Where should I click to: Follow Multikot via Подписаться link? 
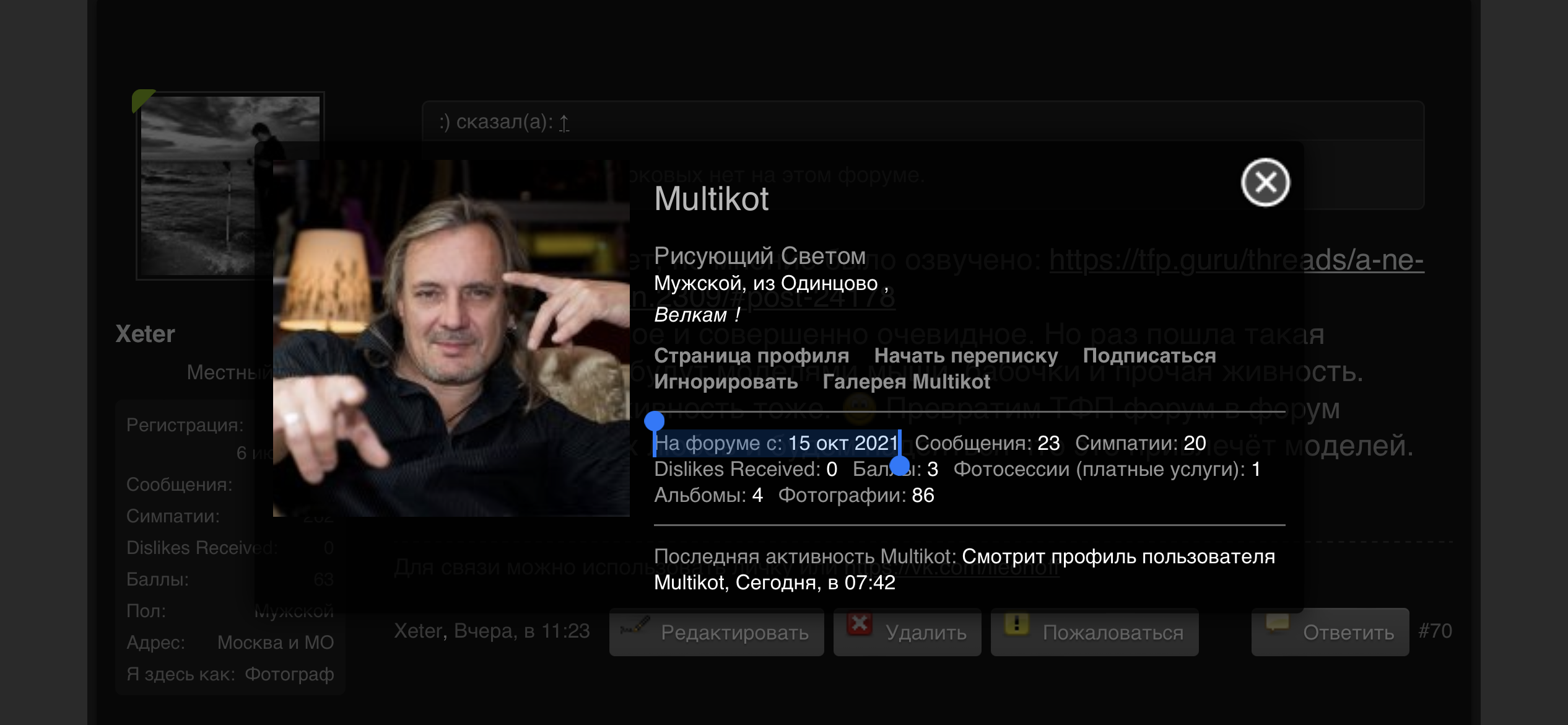click(1149, 356)
